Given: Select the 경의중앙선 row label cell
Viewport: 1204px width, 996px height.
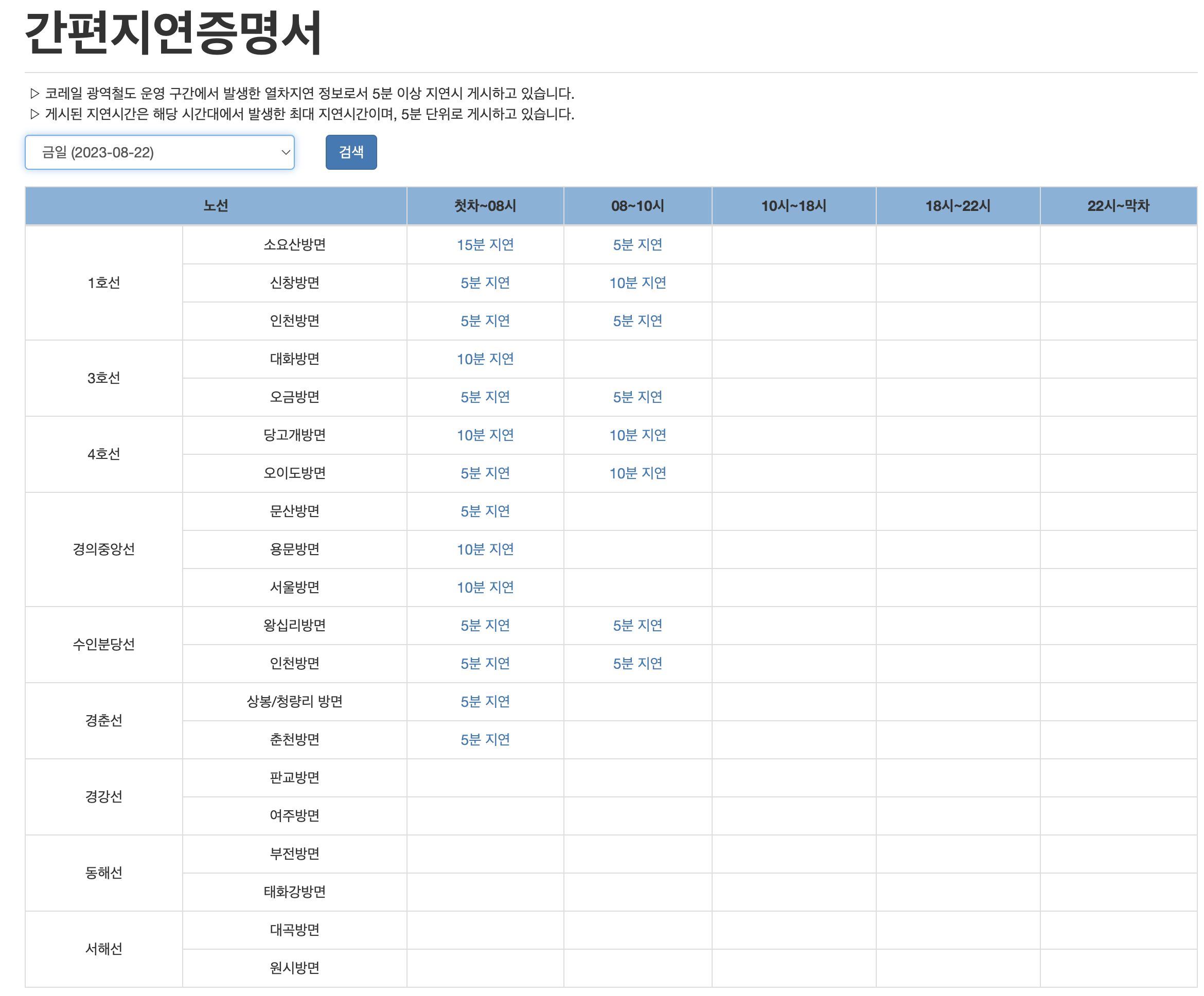Looking at the screenshot, I should click(x=104, y=549).
